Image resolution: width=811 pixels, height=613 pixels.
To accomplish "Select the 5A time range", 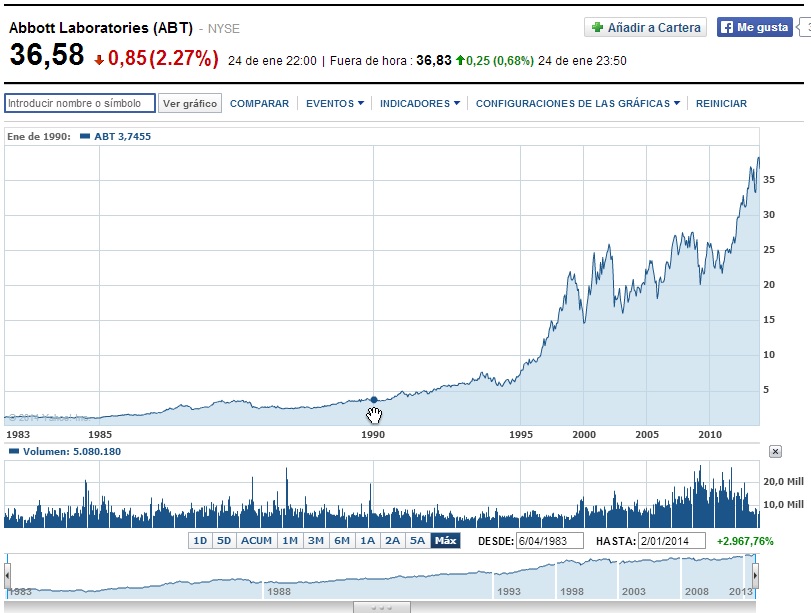I will (417, 541).
